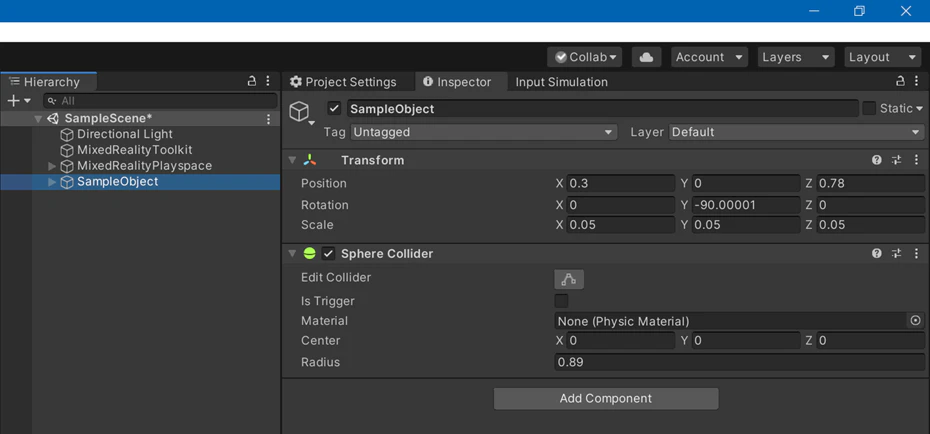
Task: Click Position Y field
Action: pyautogui.click(x=746, y=183)
